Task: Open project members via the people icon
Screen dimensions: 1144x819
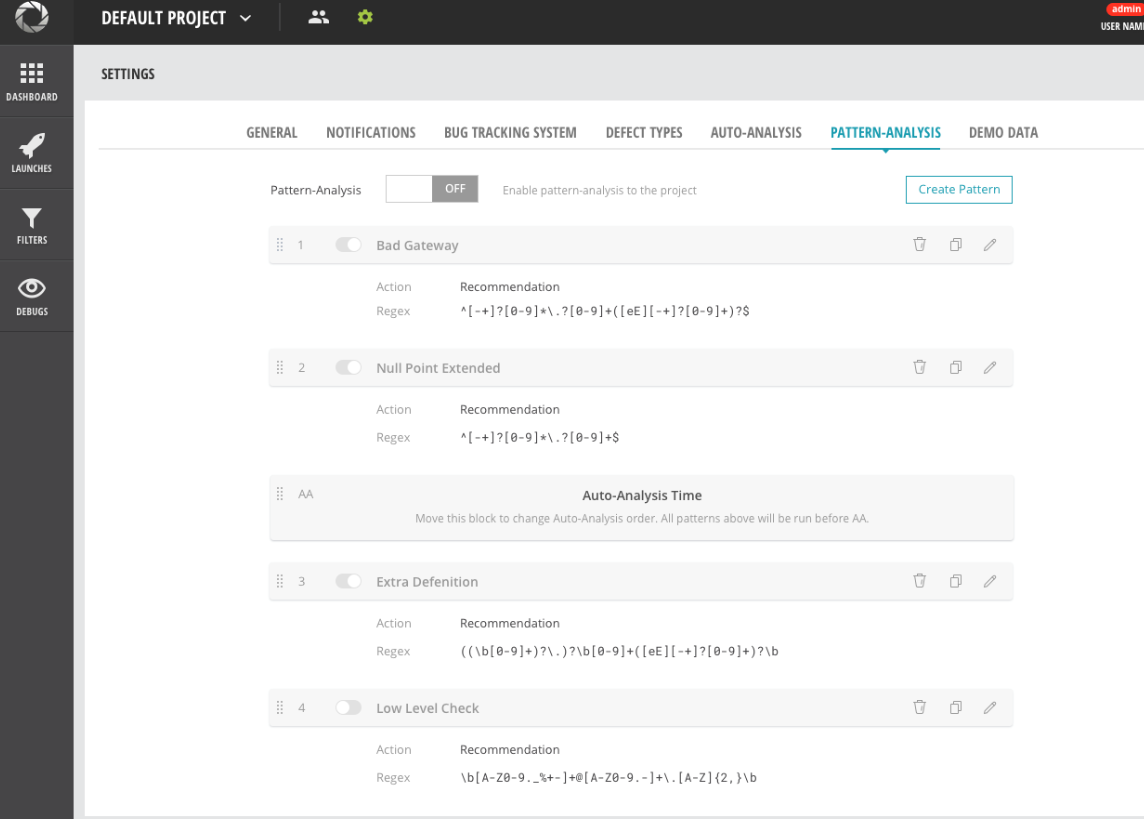Action: pyautogui.click(x=318, y=17)
